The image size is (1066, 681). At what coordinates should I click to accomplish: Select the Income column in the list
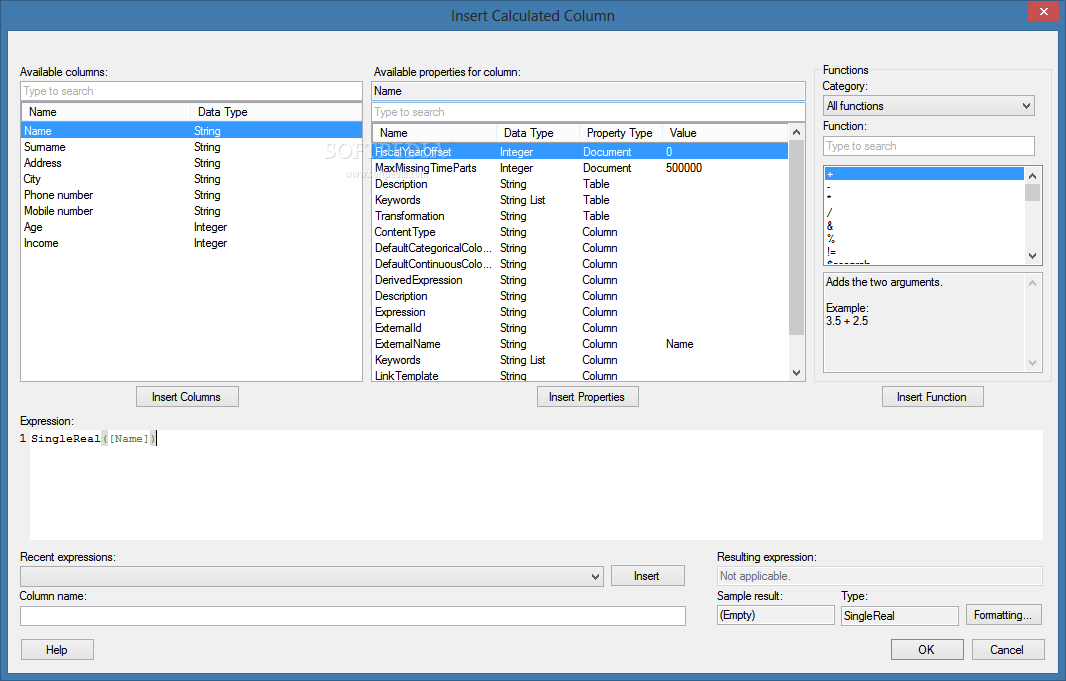point(42,243)
